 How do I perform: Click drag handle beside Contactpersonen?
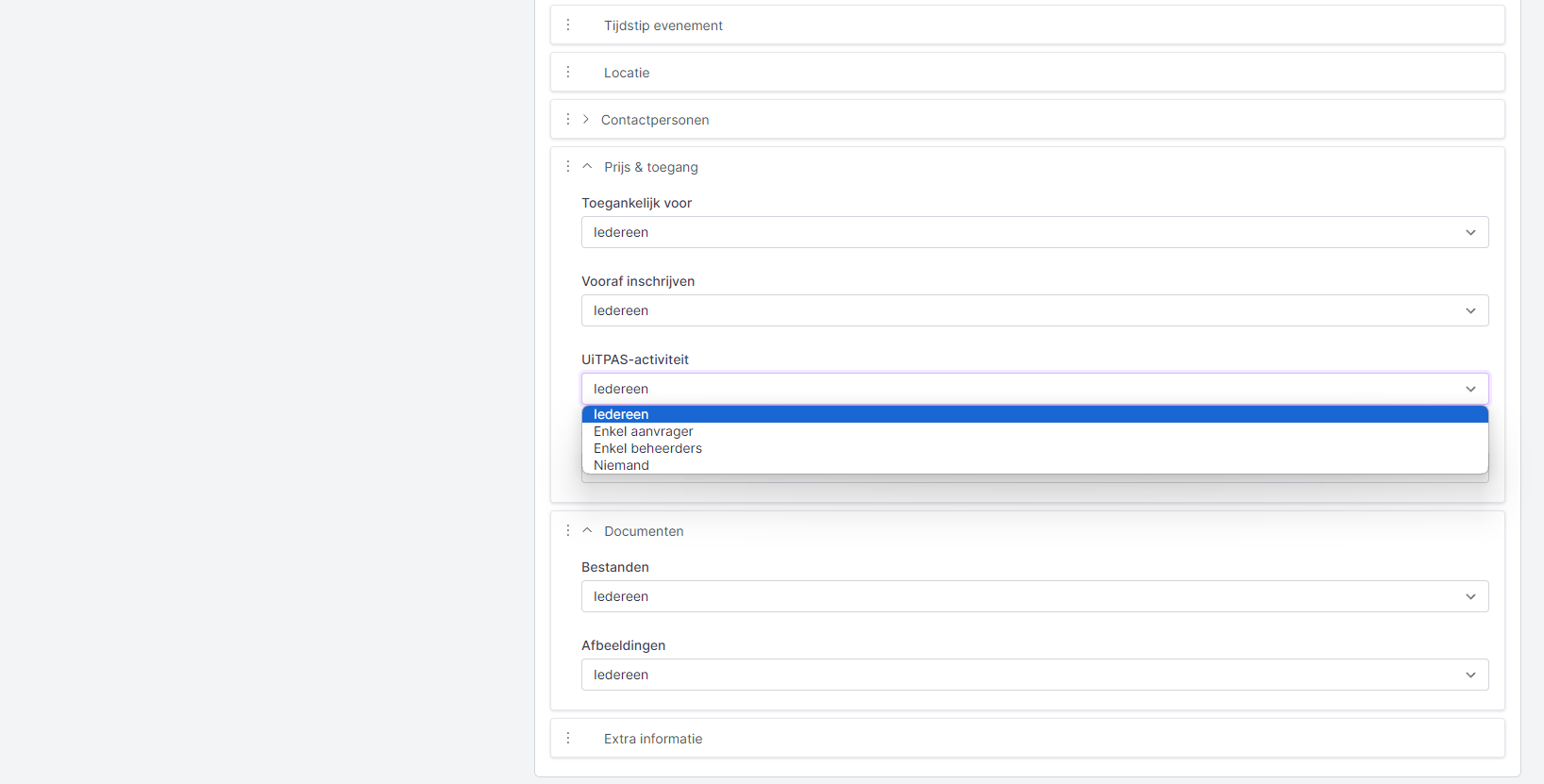[x=568, y=120]
